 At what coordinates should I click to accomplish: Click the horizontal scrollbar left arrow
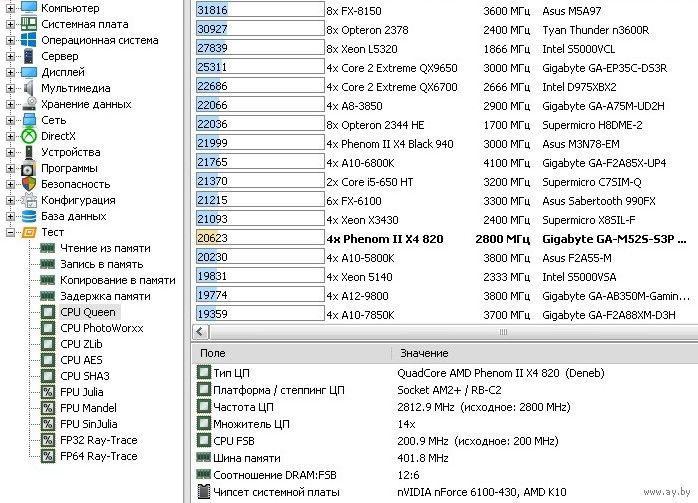click(200, 332)
